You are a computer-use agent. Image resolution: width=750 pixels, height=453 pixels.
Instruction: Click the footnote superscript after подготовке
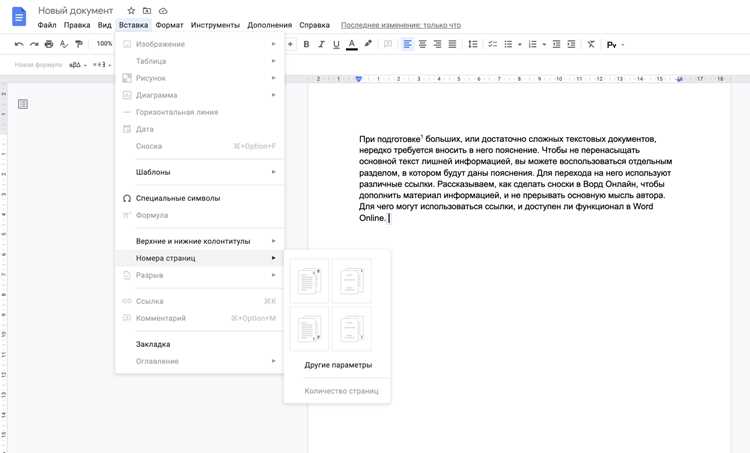point(422,137)
